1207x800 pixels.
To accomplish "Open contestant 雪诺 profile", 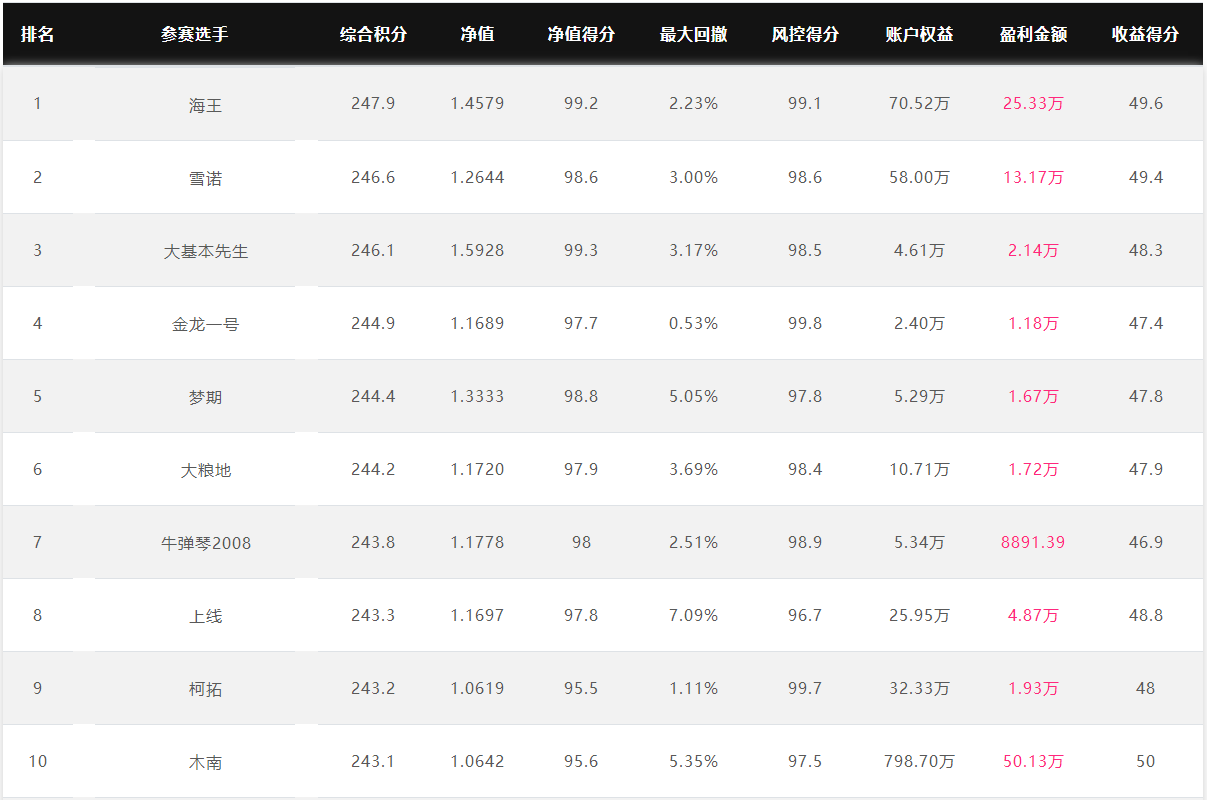I will pos(205,178).
